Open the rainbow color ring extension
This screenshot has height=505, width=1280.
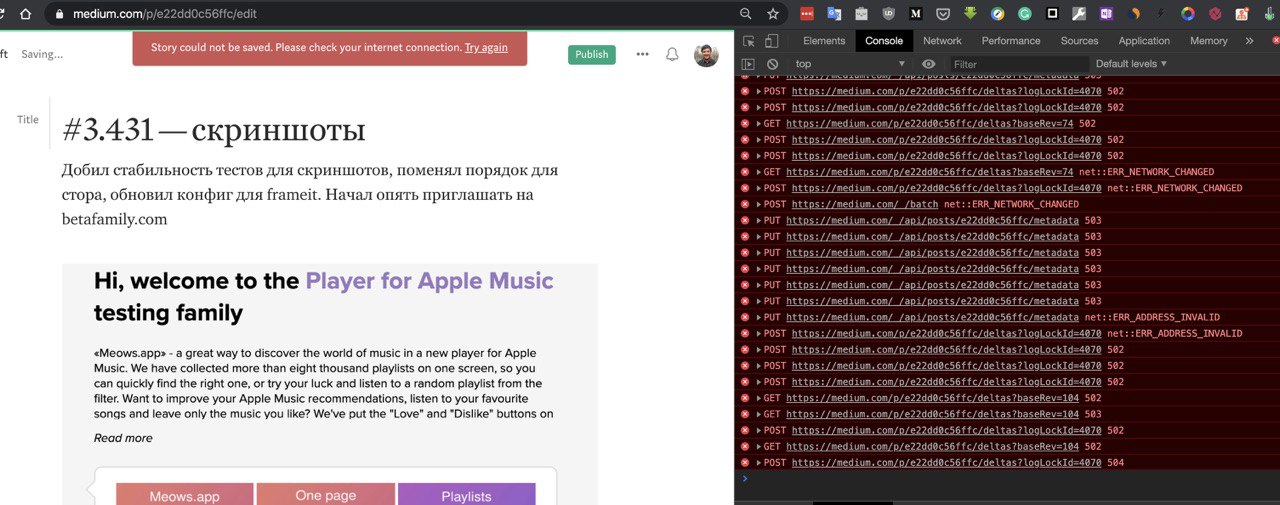(1188, 14)
